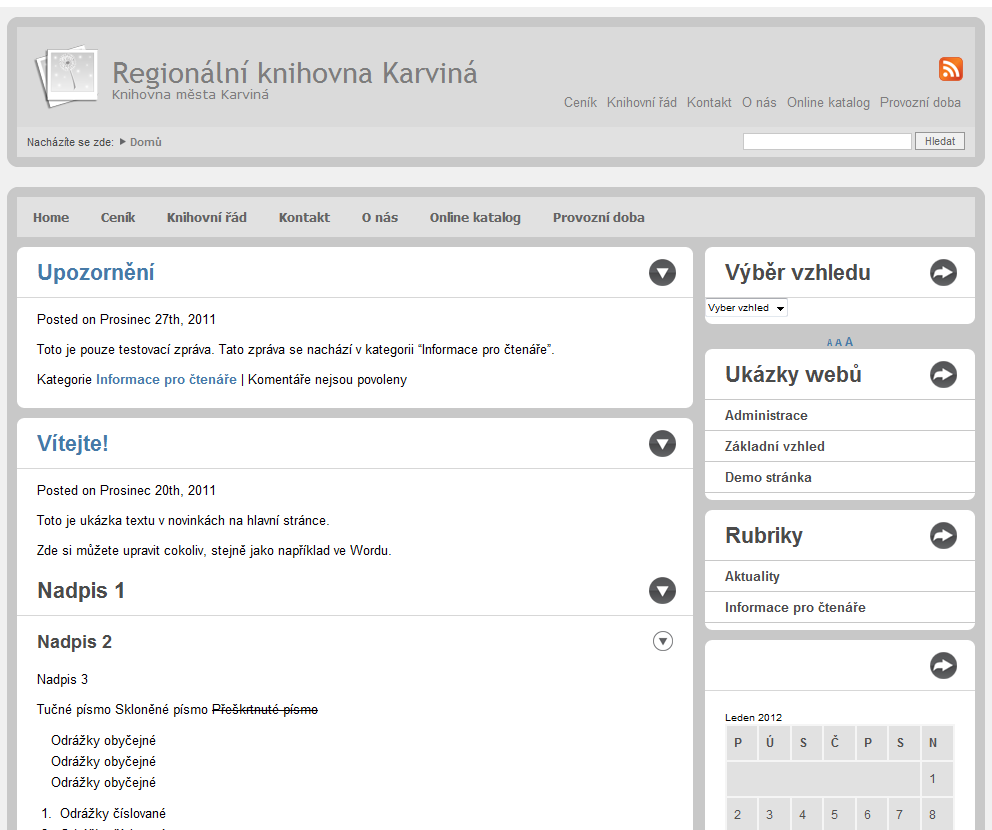Click the calendar widget arrow icon

point(943,666)
